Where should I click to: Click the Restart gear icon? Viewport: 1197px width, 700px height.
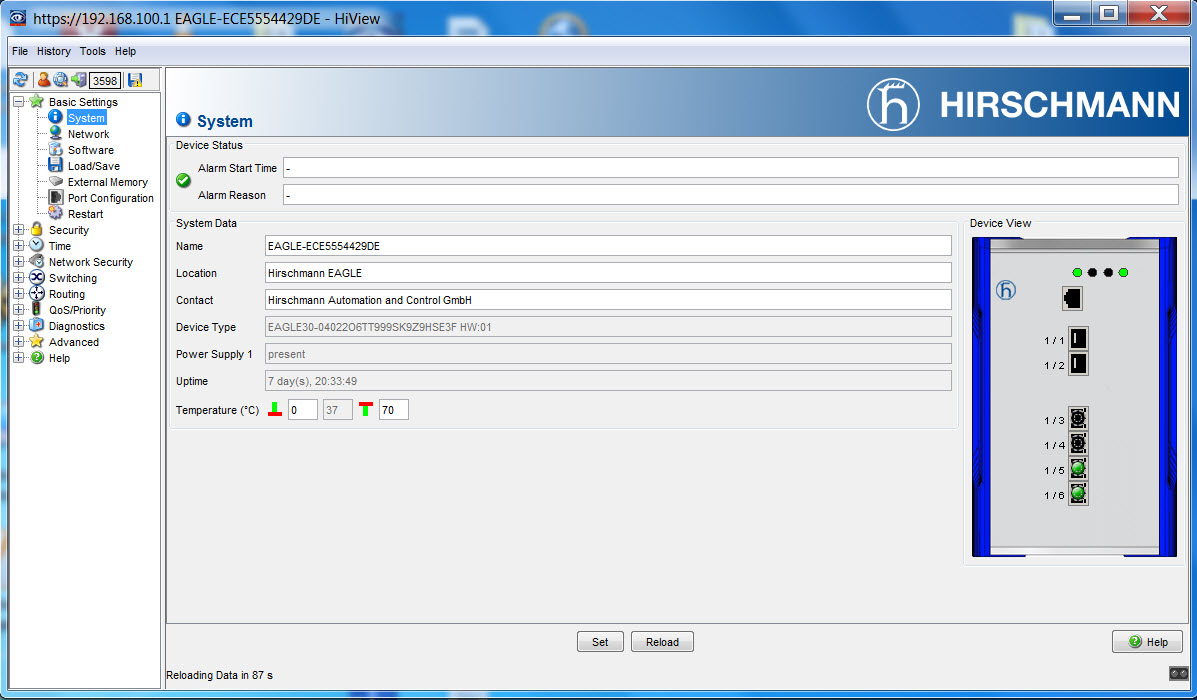click(x=56, y=213)
